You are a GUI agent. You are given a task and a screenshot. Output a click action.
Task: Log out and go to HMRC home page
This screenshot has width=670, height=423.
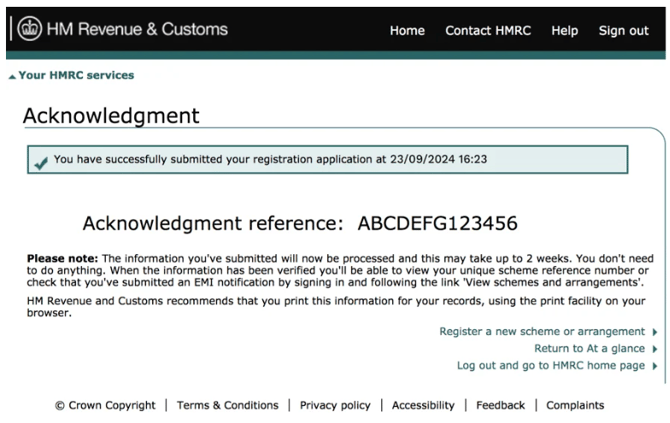click(550, 366)
